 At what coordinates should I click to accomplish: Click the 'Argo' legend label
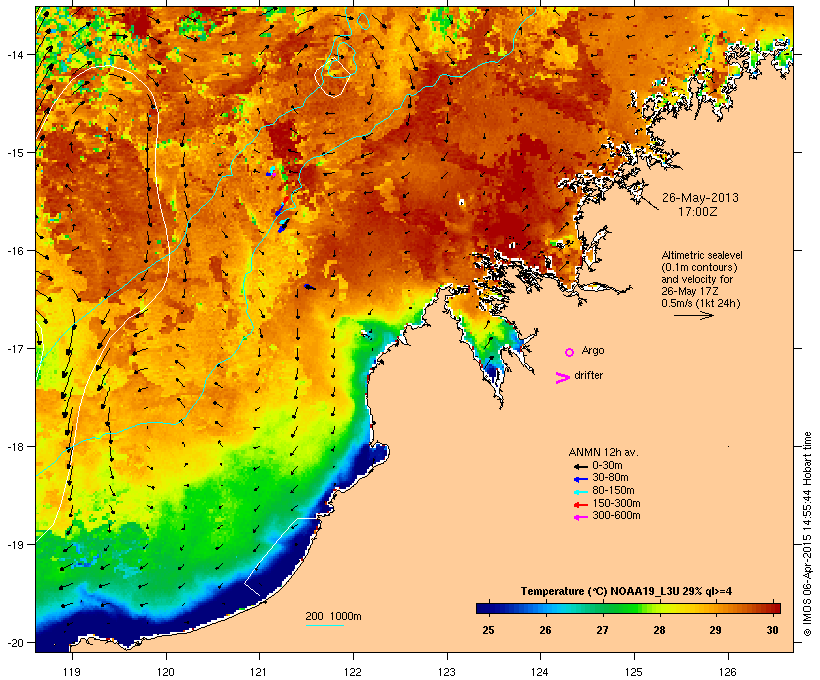(x=593, y=350)
